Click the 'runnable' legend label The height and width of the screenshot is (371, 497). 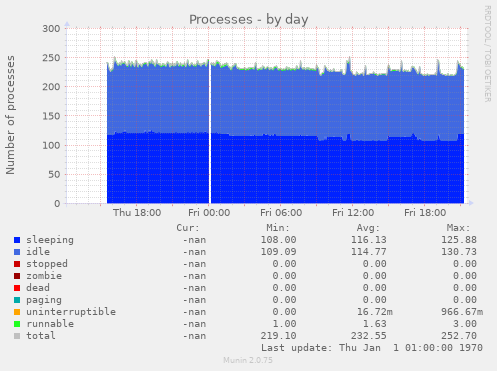tap(50, 324)
